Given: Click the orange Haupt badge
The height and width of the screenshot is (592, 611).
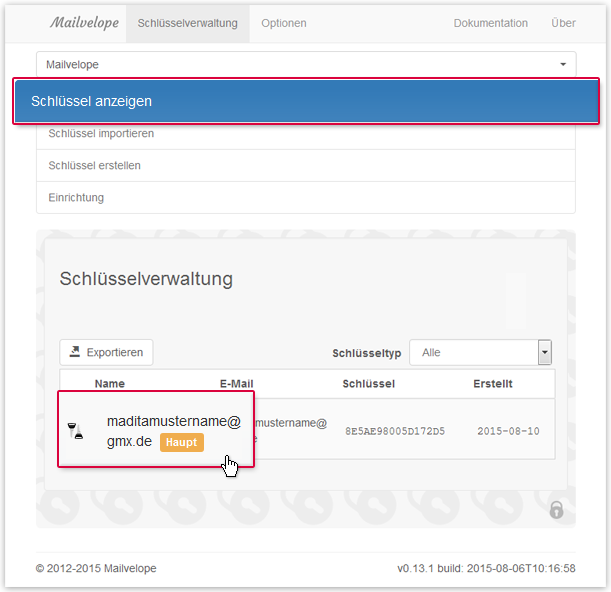Looking at the screenshot, I should click(182, 442).
